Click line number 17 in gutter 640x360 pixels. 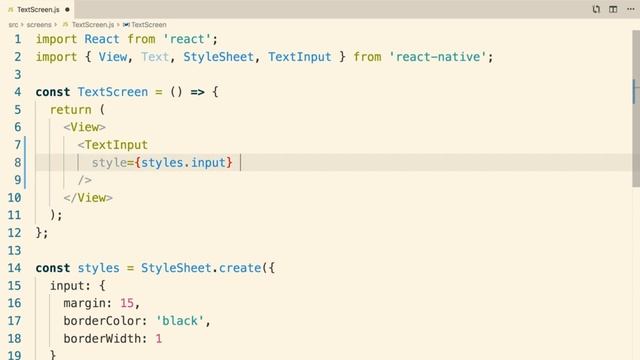(x=14, y=321)
